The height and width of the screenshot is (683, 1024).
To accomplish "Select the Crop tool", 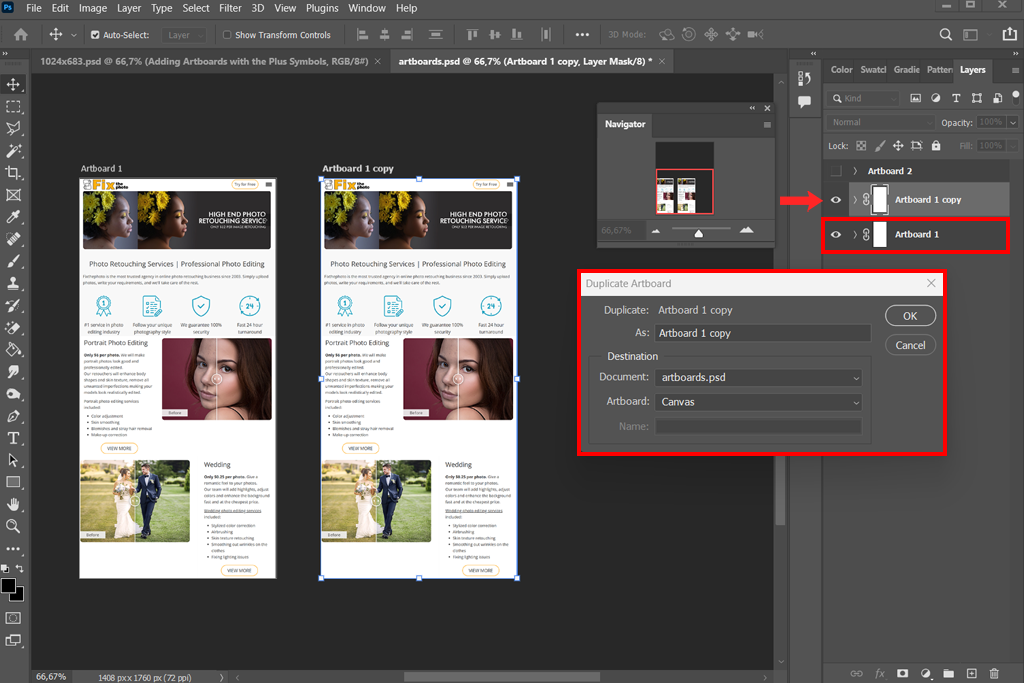I will click(13, 173).
